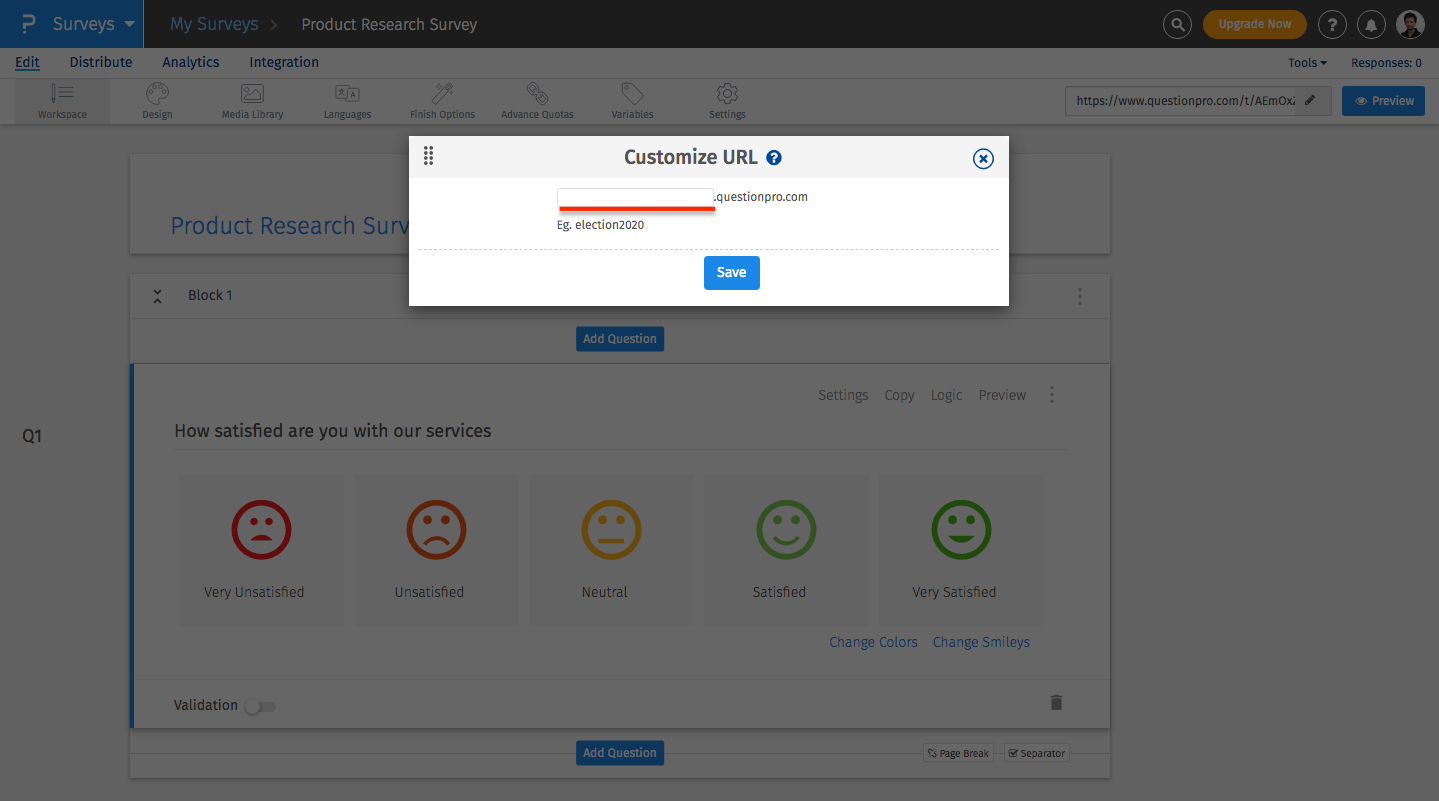Open the Tools dropdown menu
This screenshot has height=801, width=1439.
pos(1306,62)
